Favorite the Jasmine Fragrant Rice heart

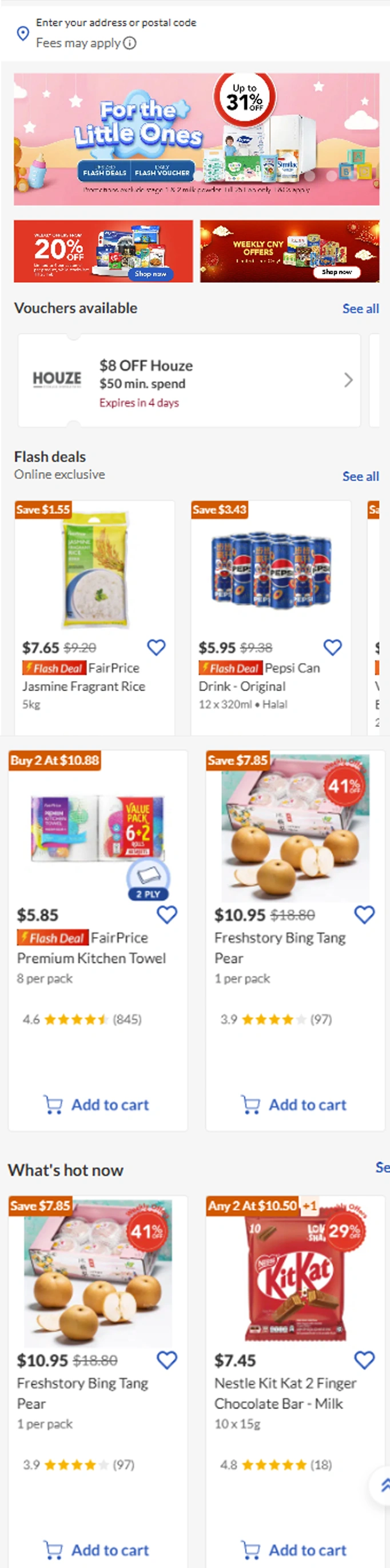coord(157,647)
